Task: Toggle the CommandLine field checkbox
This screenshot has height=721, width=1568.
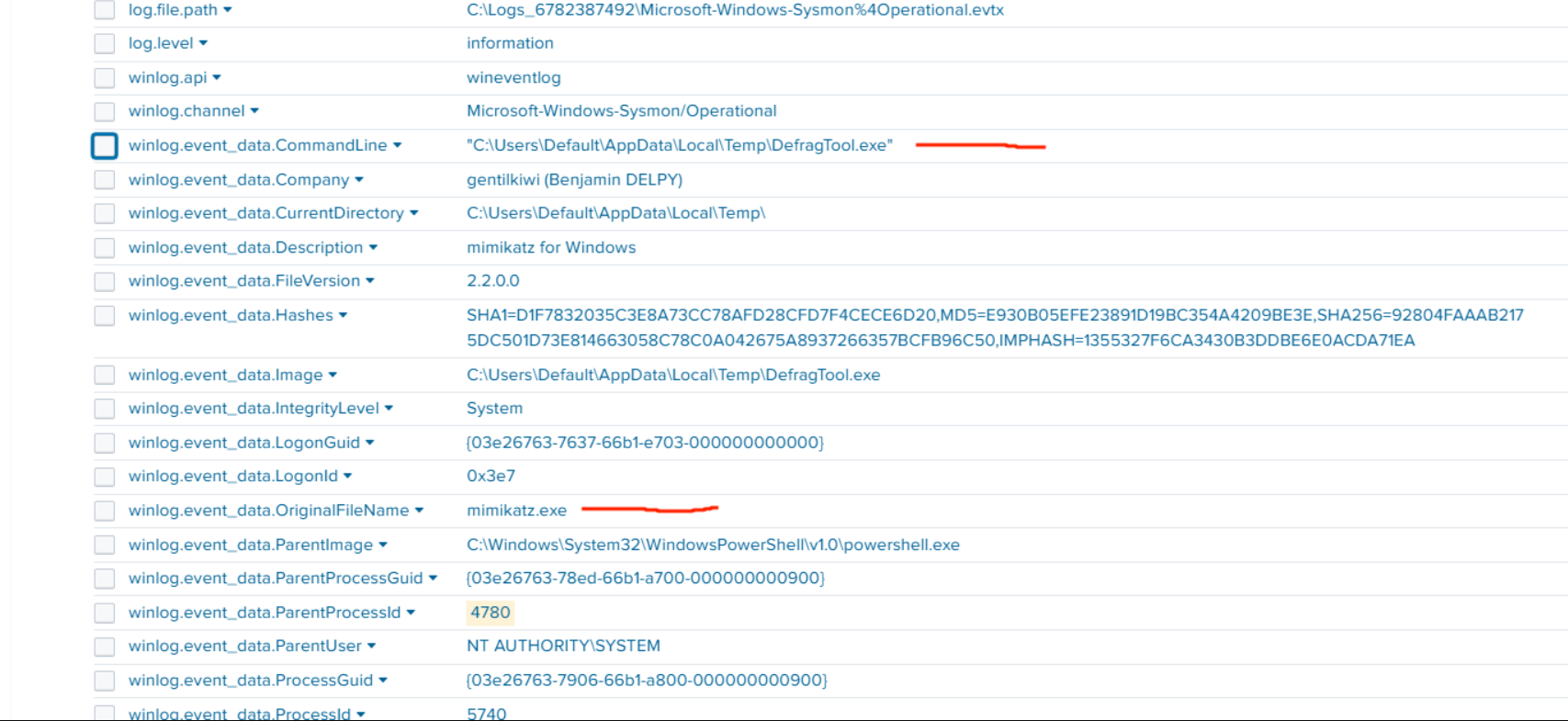Action: tap(105, 145)
